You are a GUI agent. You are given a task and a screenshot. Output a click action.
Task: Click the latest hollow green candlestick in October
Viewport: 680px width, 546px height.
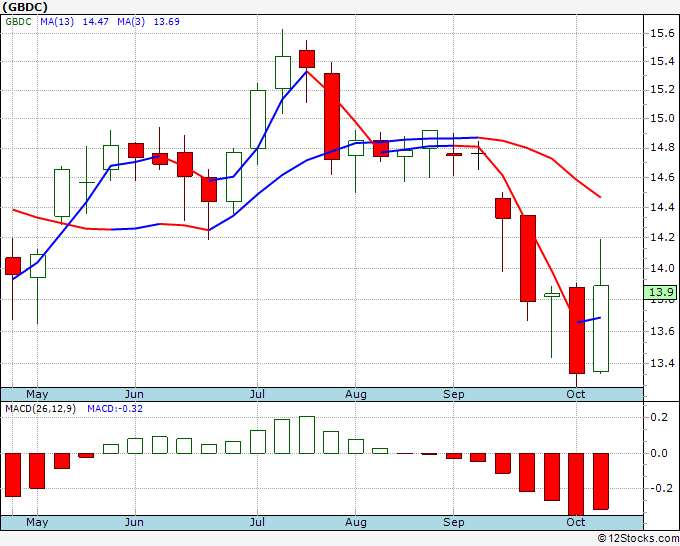tap(601, 328)
